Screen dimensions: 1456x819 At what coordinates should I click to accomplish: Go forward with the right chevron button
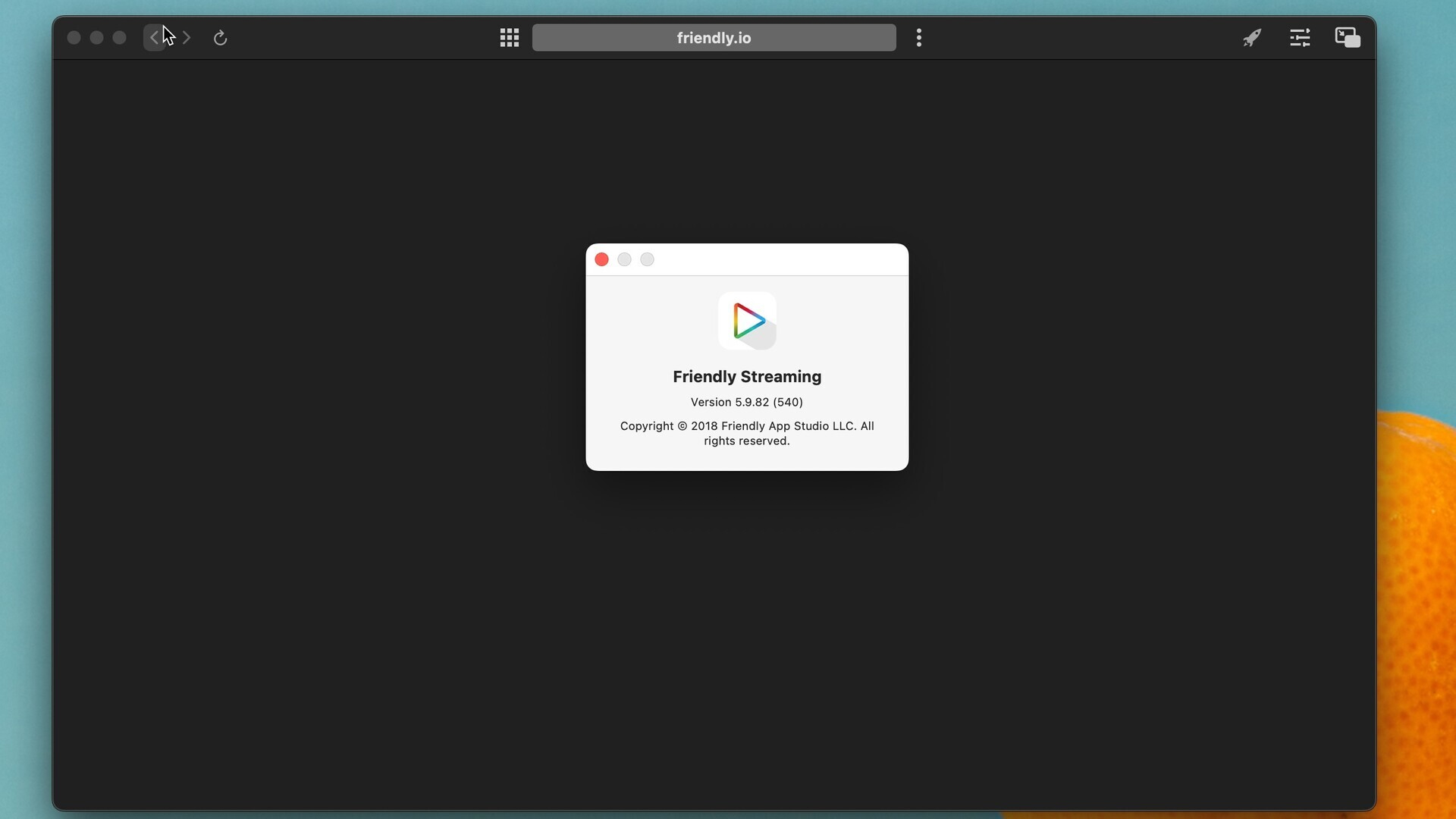click(x=187, y=38)
